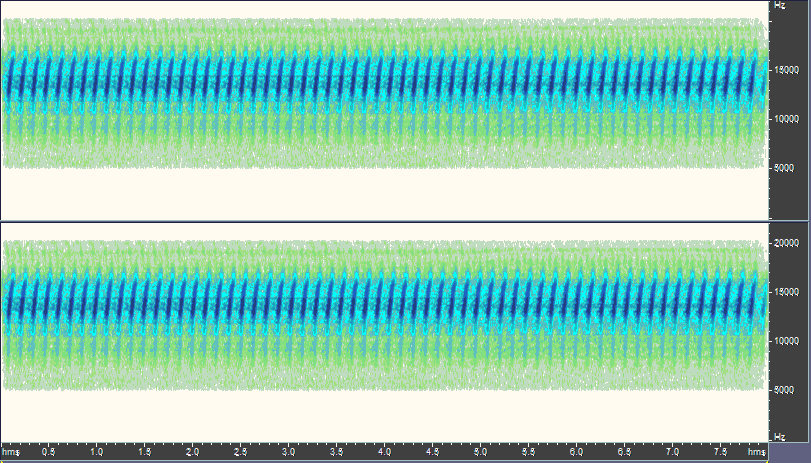The width and height of the screenshot is (811, 463).
Task: Click the 6.0 mark on the time ruler
Action: 576,452
